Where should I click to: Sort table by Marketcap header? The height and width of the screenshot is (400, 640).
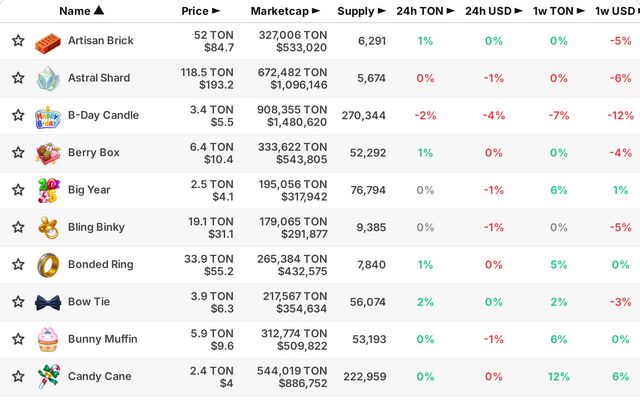point(285,11)
